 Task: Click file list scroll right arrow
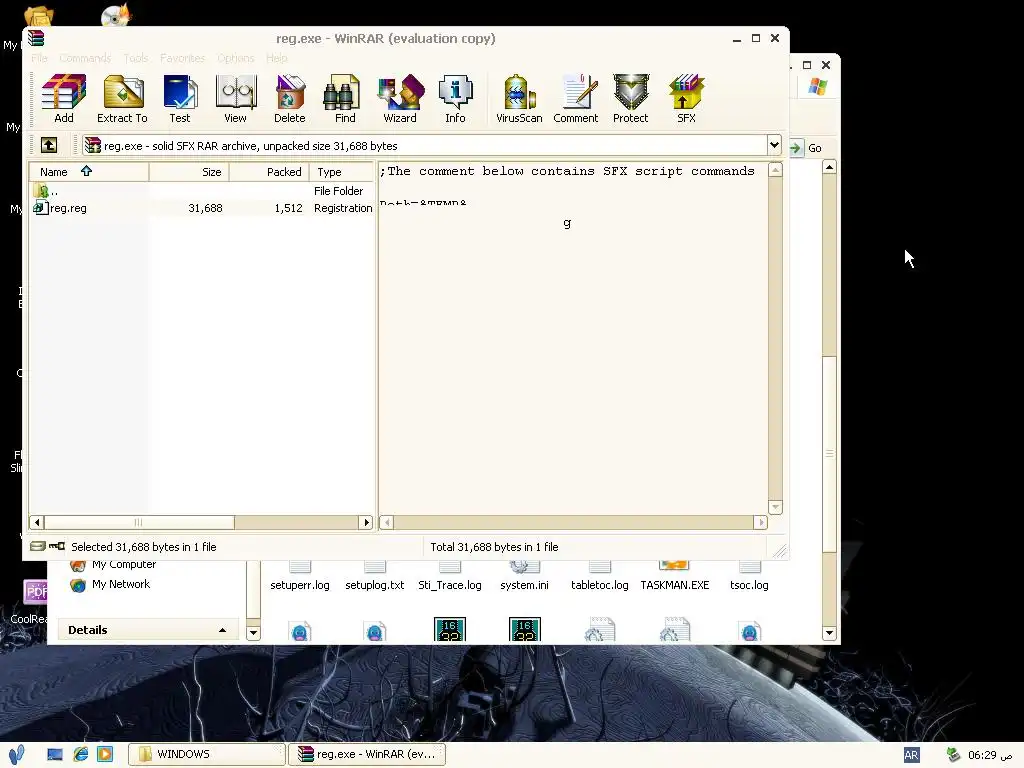(x=366, y=522)
